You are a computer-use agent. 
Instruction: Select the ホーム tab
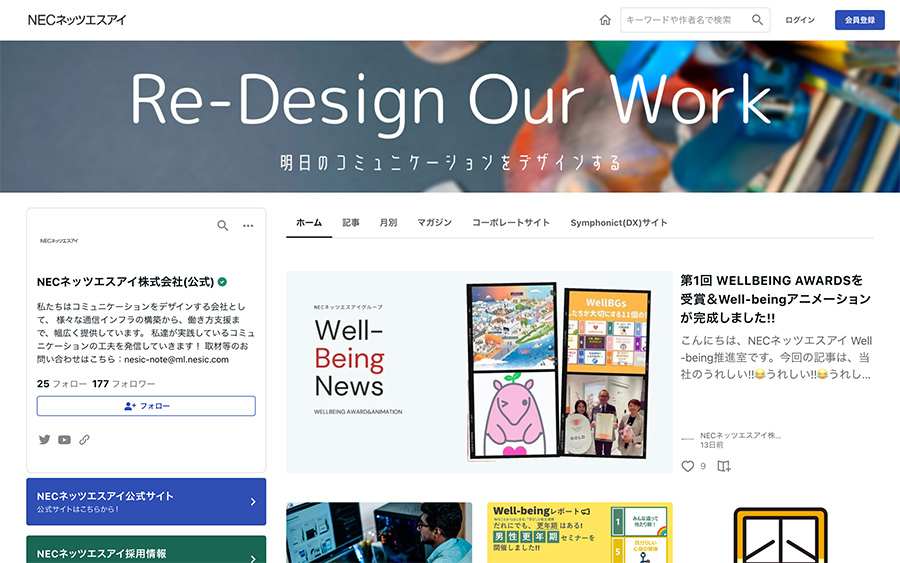(x=309, y=223)
